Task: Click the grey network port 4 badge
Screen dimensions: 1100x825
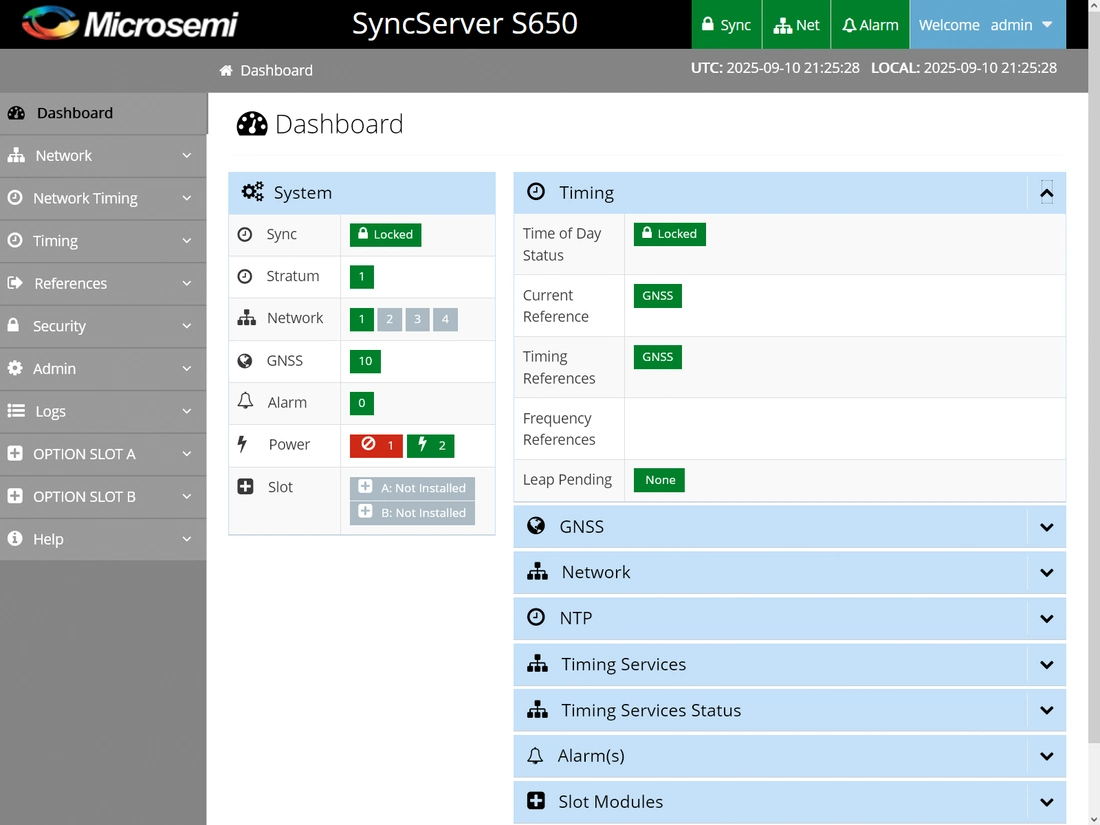Action: click(445, 319)
